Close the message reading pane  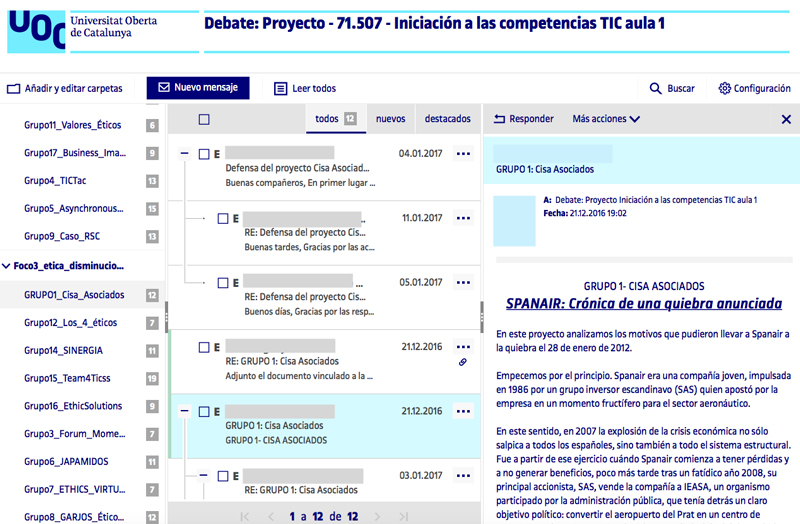(786, 119)
